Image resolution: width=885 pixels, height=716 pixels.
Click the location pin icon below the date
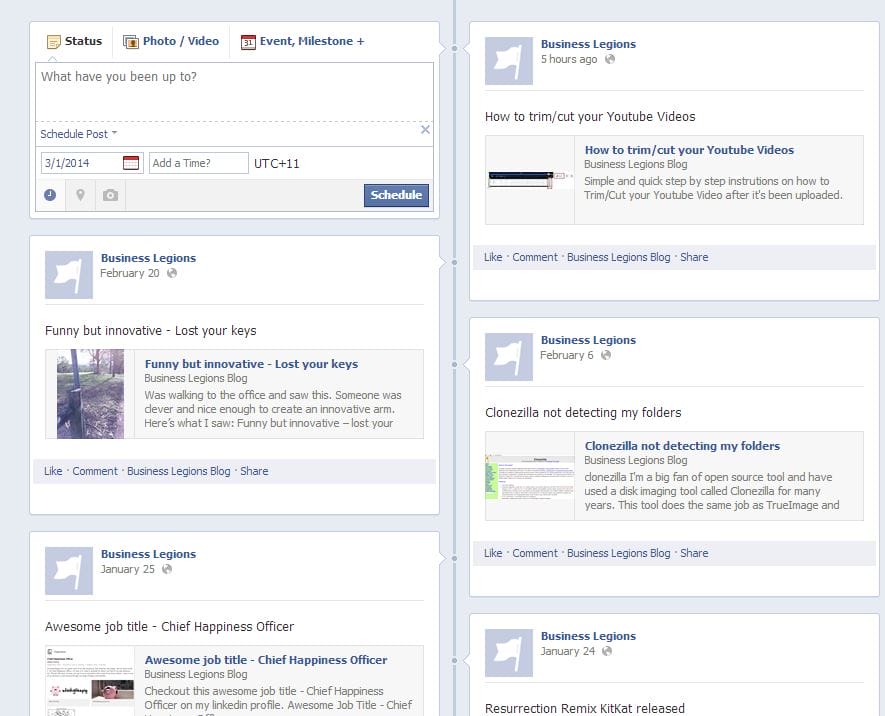81,194
